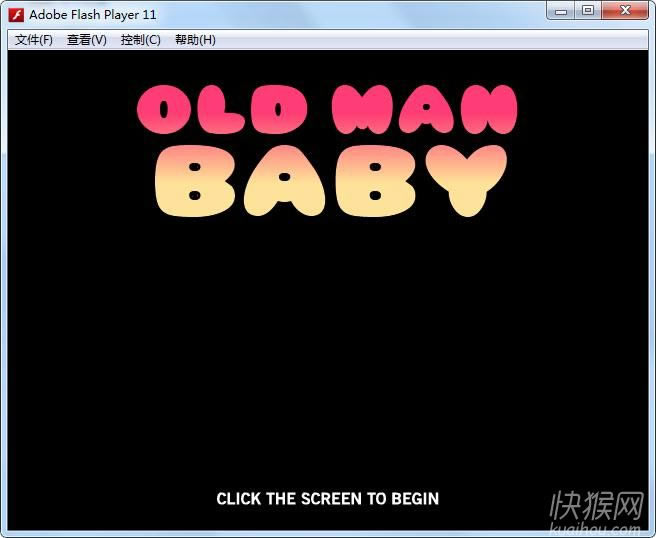
Task: Minimize the Adobe Flash Player window
Action: pos(561,11)
